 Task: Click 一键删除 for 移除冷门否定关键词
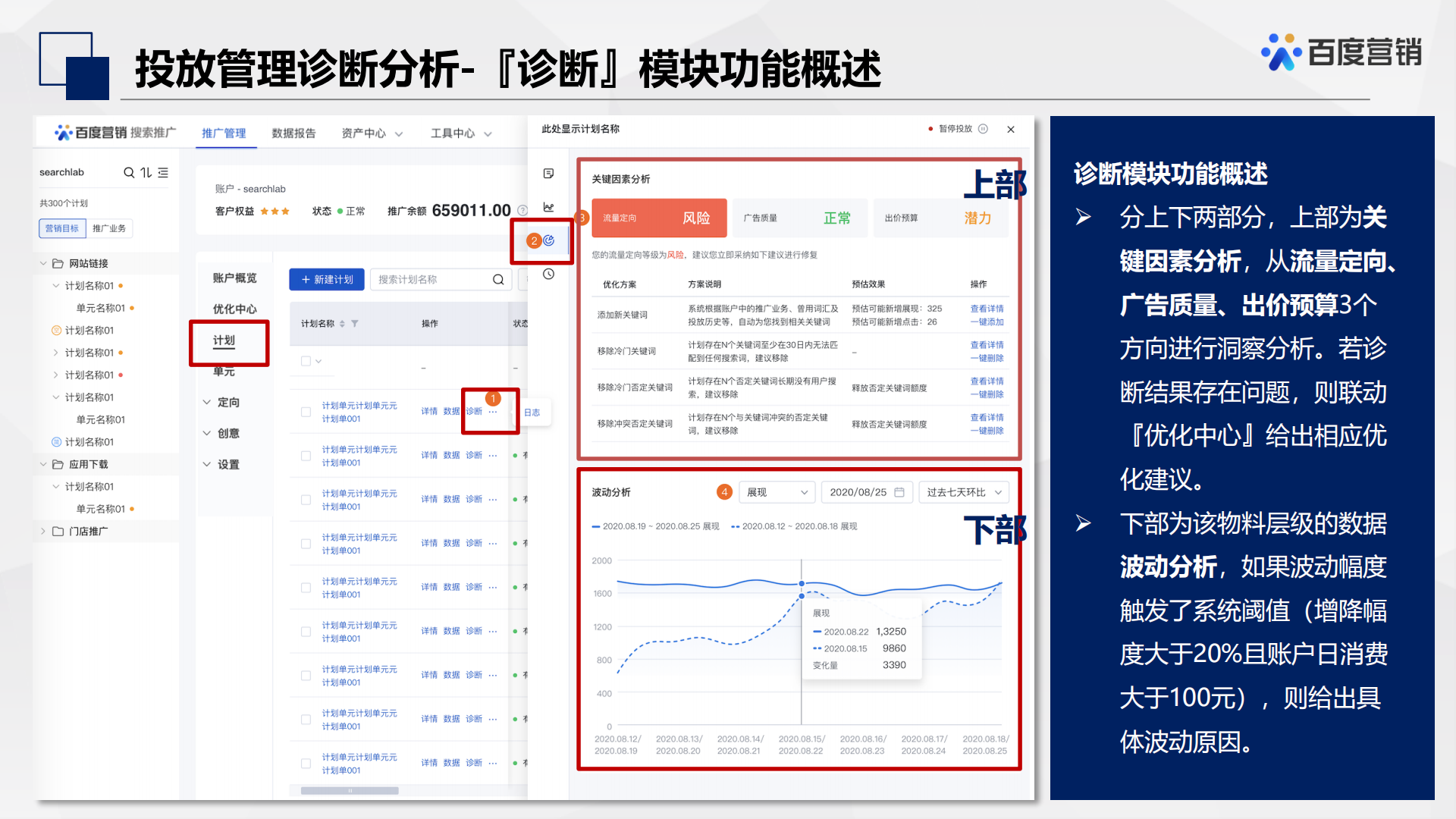[987, 395]
